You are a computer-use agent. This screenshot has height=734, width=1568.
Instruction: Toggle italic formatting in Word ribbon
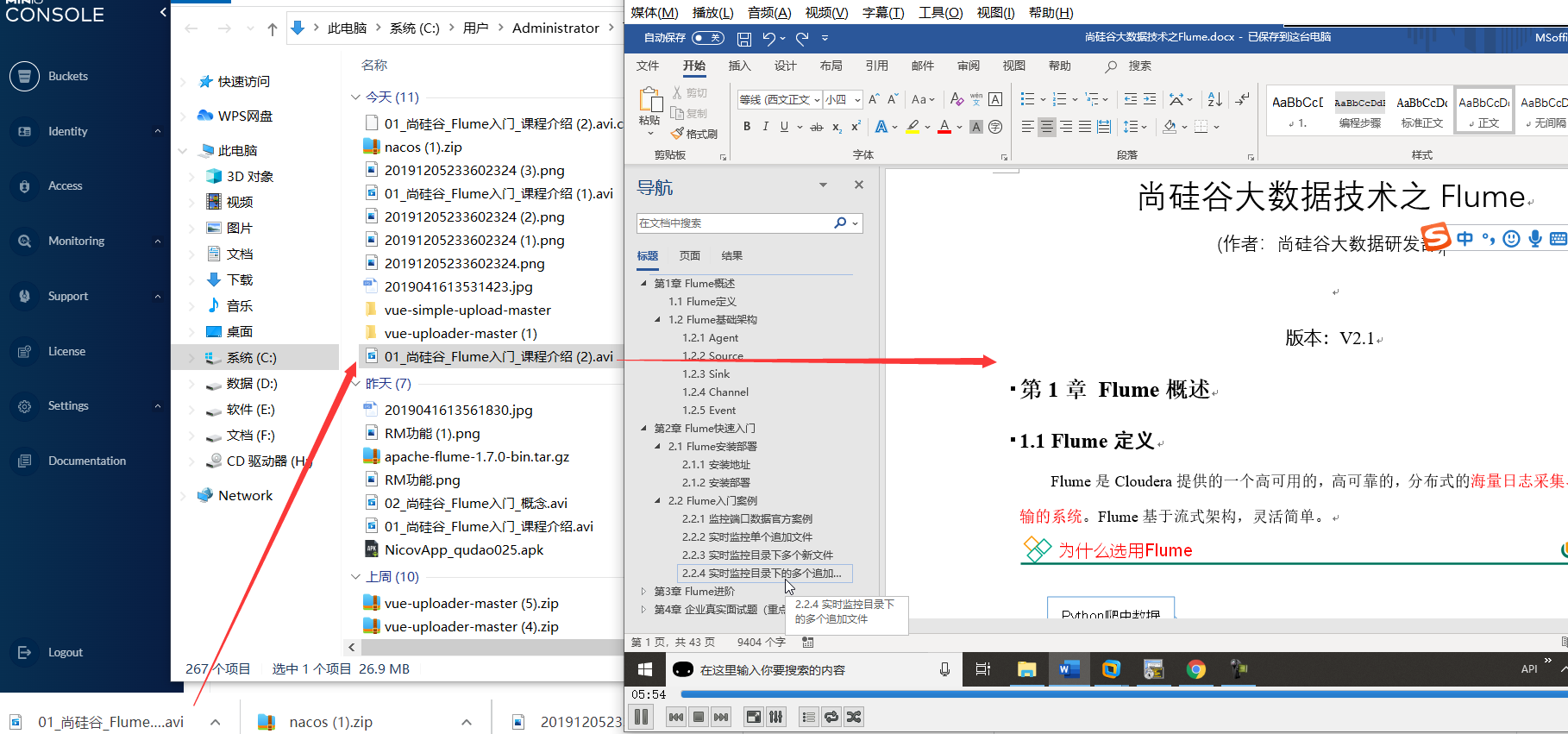coord(765,127)
